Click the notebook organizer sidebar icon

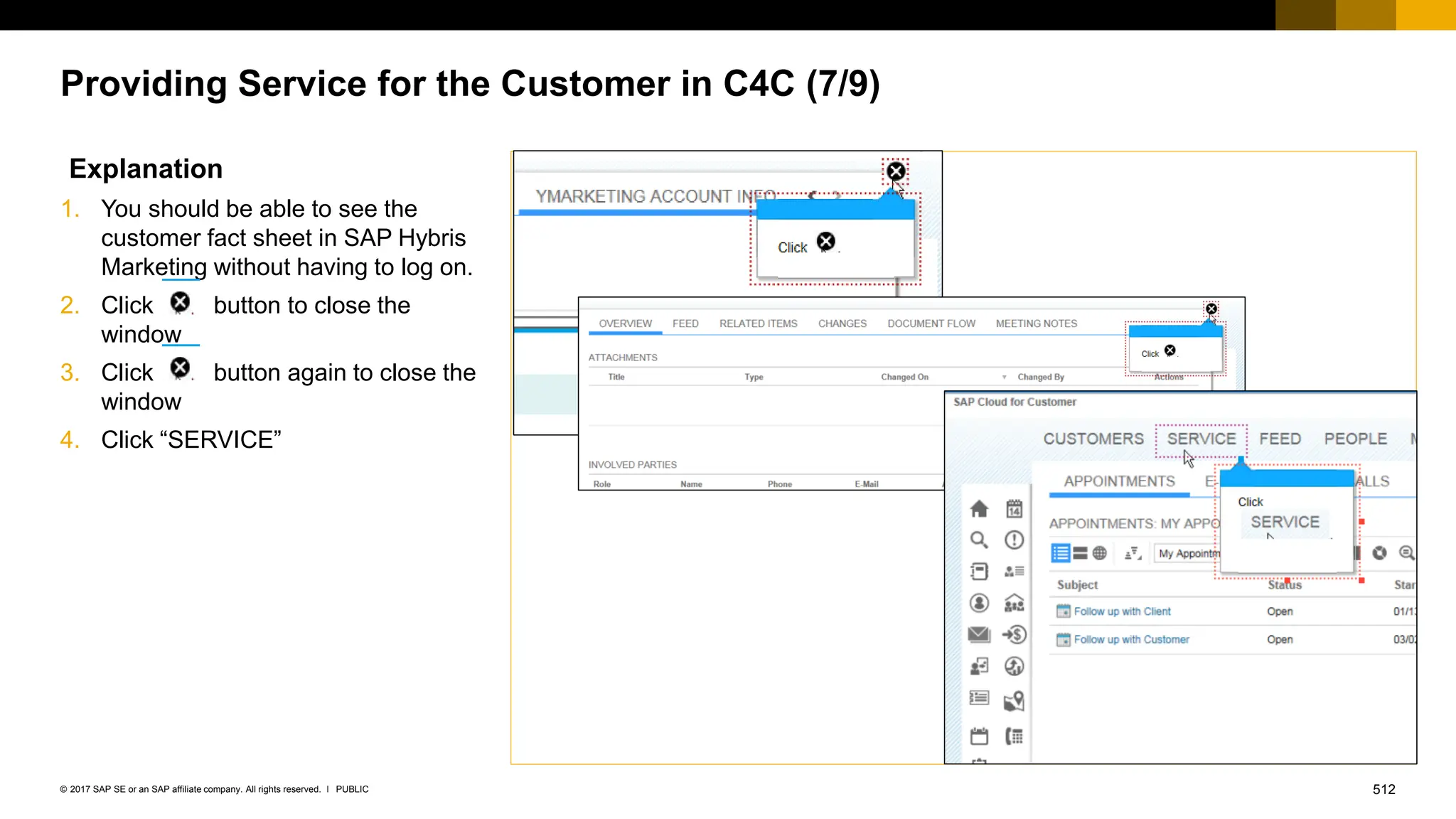pyautogui.click(x=979, y=571)
